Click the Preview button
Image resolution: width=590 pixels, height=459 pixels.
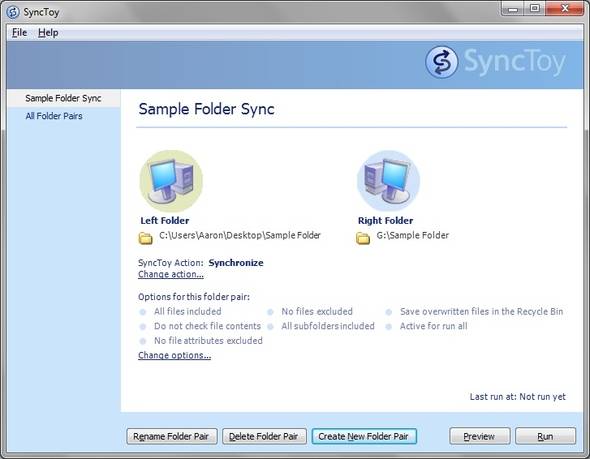click(479, 436)
